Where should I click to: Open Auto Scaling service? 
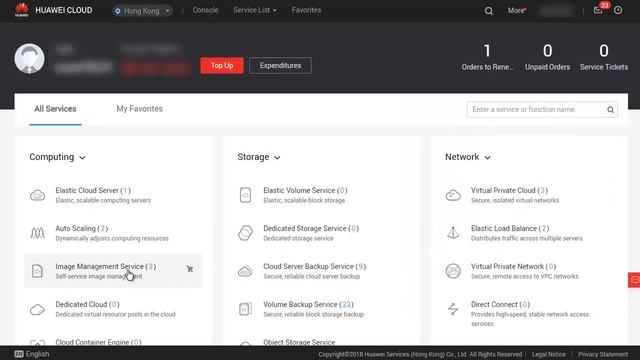coord(82,229)
